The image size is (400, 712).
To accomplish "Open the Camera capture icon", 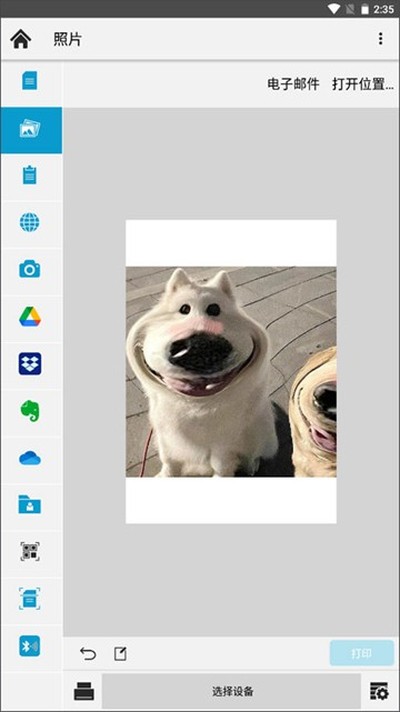I will click(30, 269).
